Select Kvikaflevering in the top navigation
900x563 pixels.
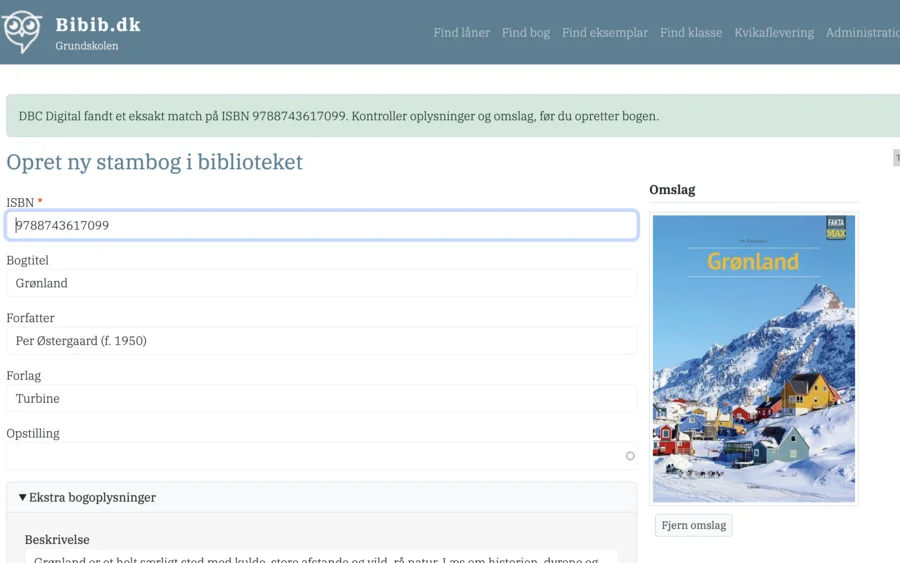coord(774,33)
